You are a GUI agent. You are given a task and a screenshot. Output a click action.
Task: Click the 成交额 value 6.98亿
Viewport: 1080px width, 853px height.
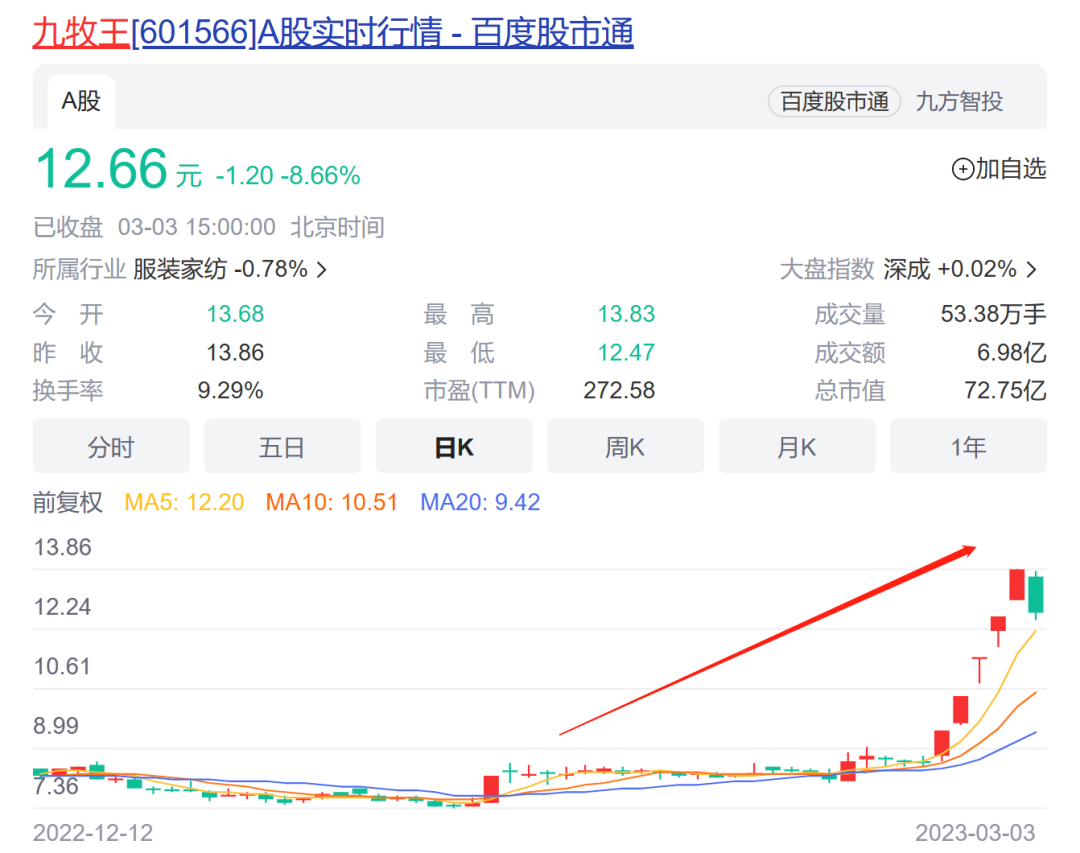point(1012,353)
